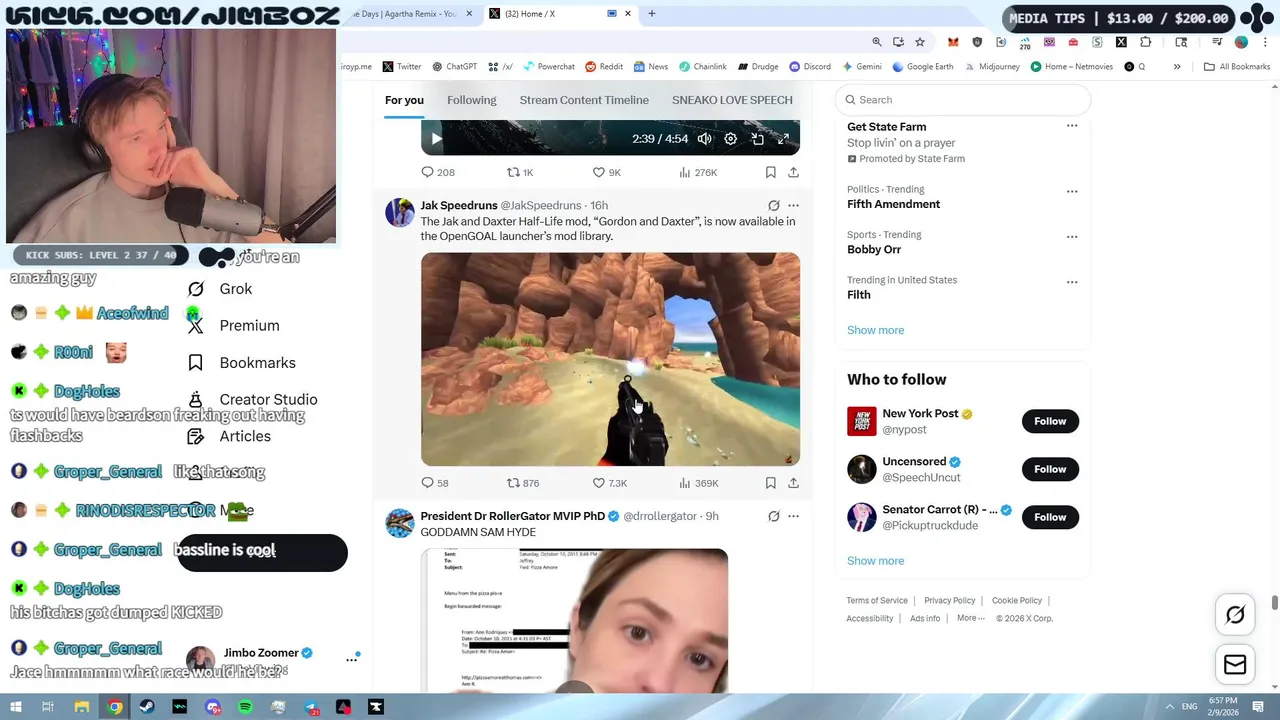Open Premium in the sidebar
The height and width of the screenshot is (720, 1280).
pos(234,326)
